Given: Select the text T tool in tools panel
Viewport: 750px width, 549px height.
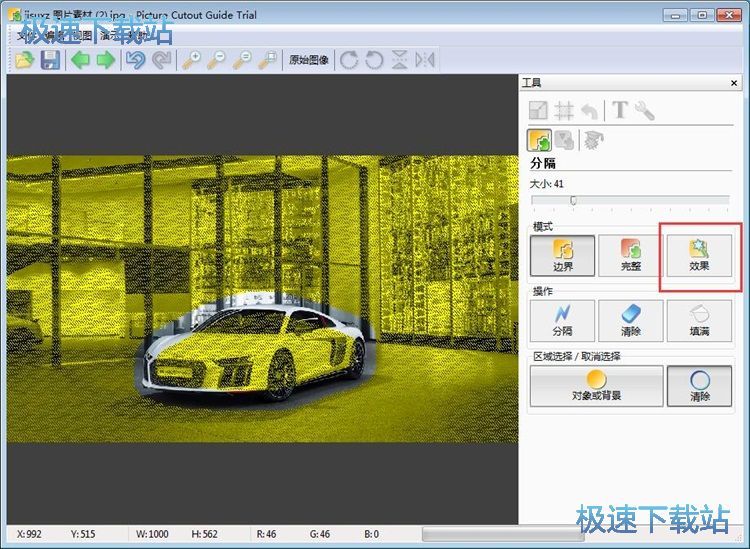Looking at the screenshot, I should coord(619,110).
